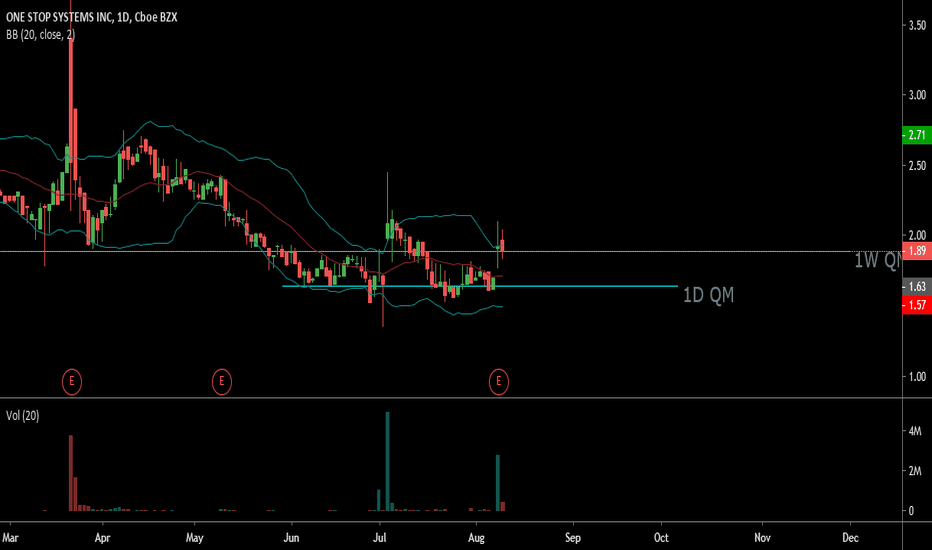
Task: Click the gray 1.63 price label
Action: coord(917,287)
